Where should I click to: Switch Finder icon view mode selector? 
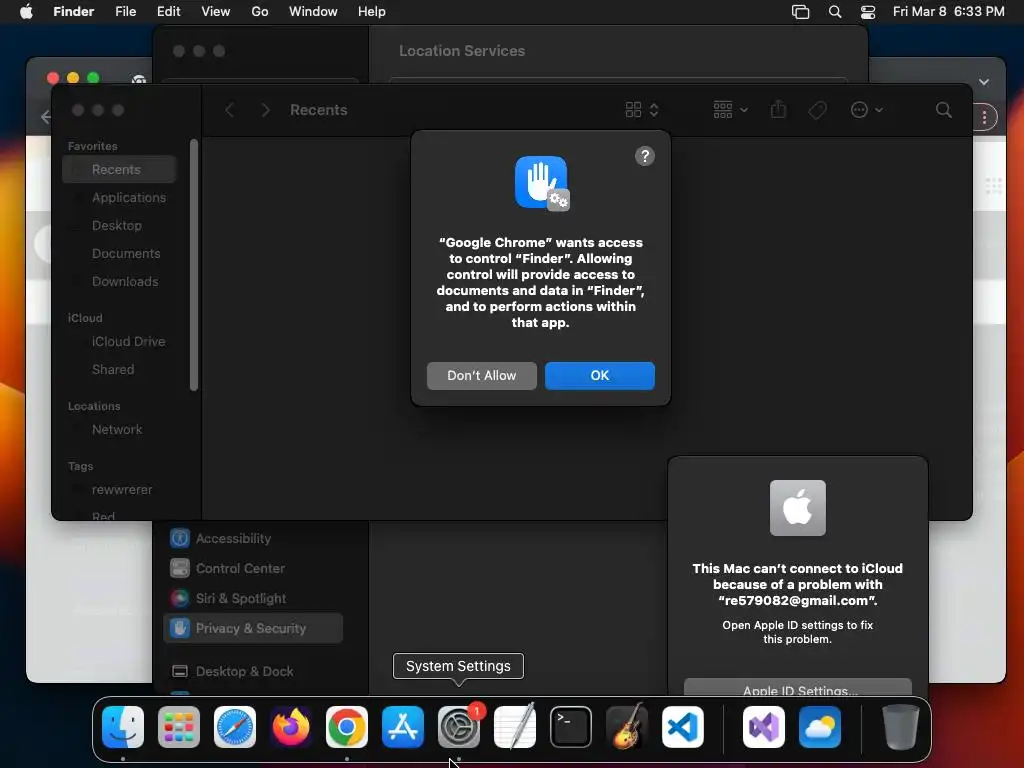tap(641, 110)
